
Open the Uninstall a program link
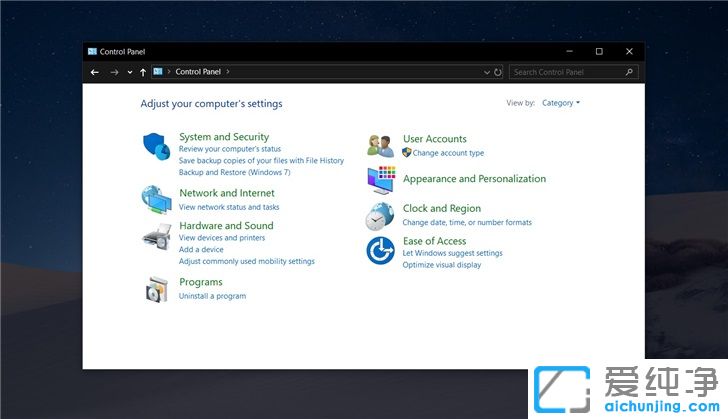(x=212, y=296)
